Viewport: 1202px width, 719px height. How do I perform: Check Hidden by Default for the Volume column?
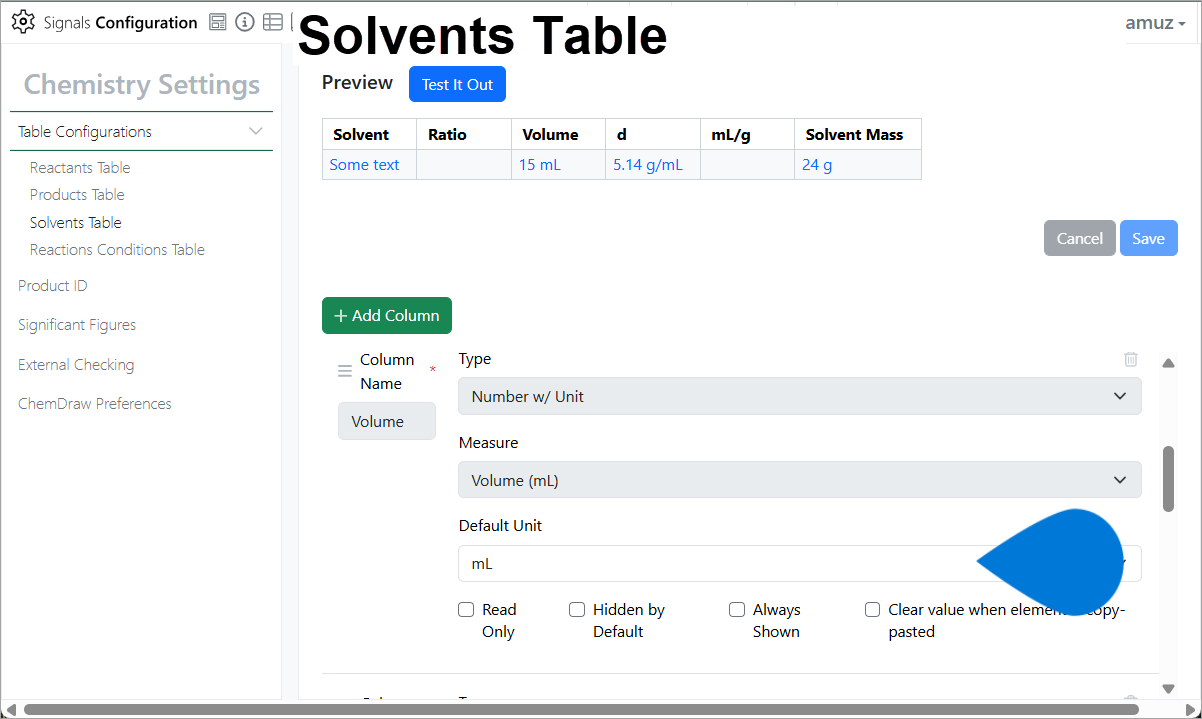[x=577, y=609]
